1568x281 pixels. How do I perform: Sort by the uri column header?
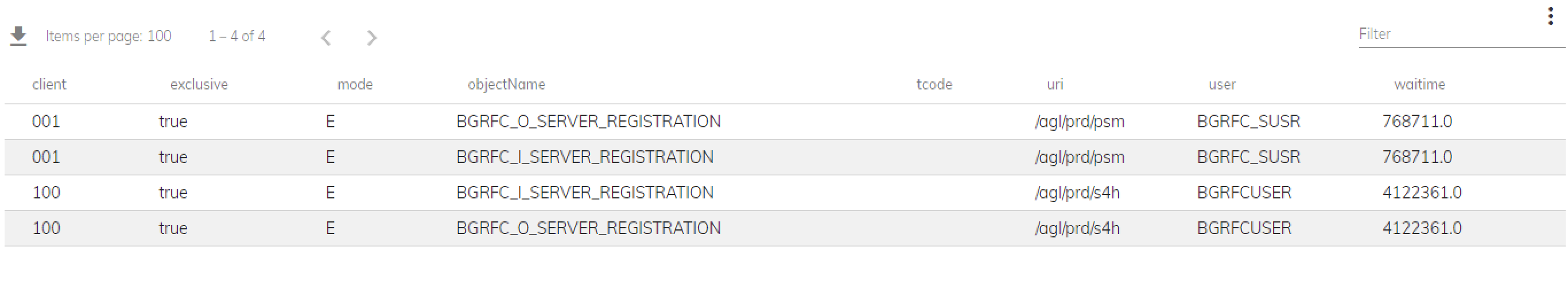pos(1055,84)
